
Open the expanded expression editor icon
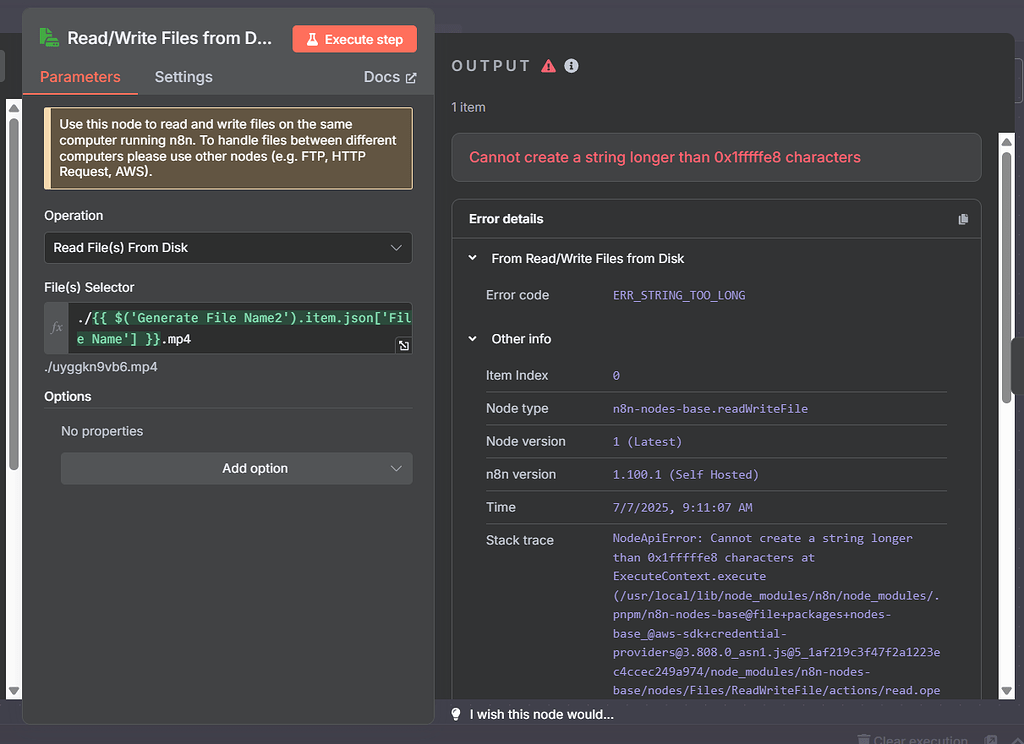point(403,345)
